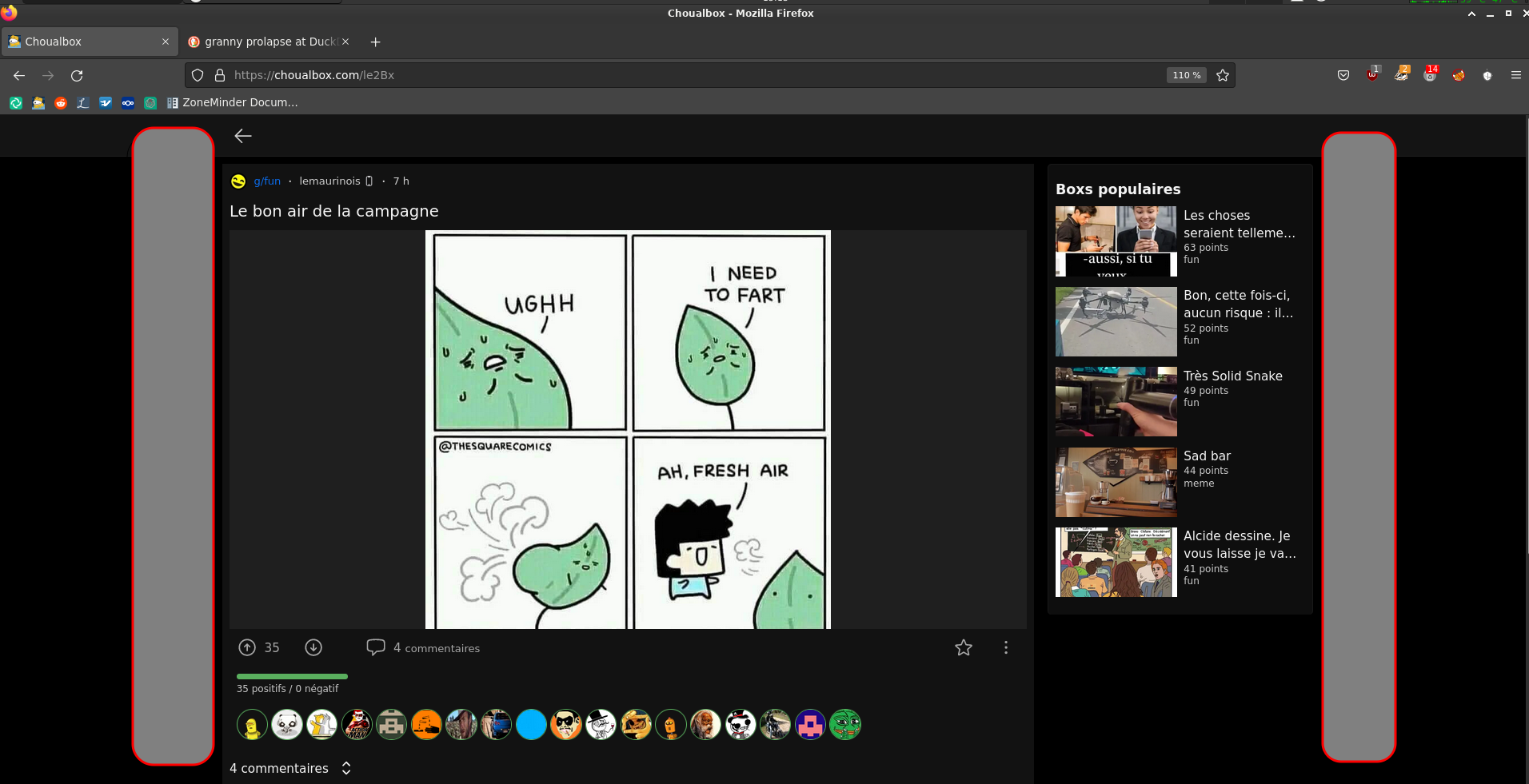Image resolution: width=1529 pixels, height=784 pixels.
Task: Toggle favorite star on the post
Action: 963,647
